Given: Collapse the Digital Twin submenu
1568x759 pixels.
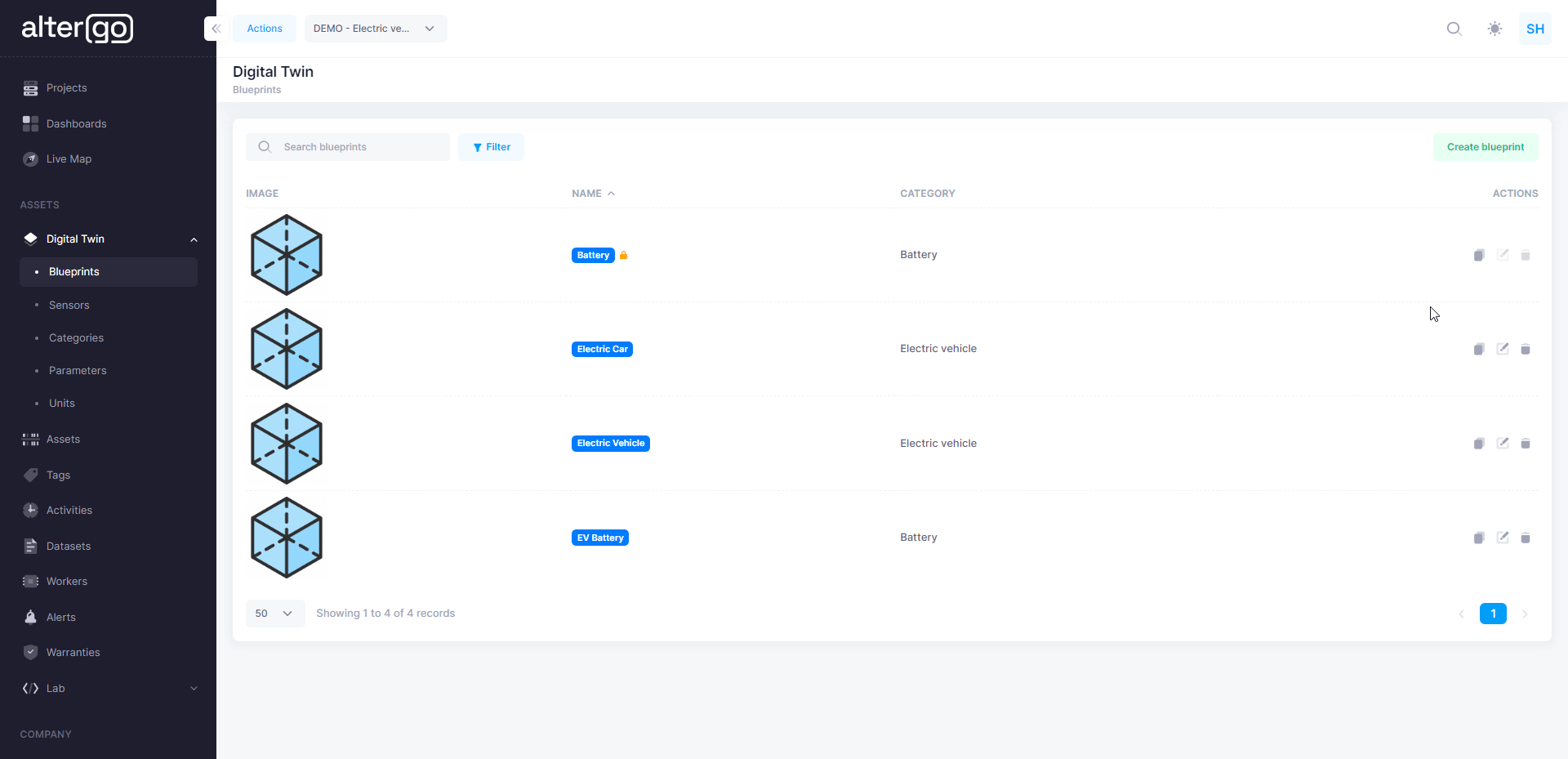Looking at the screenshot, I should [x=194, y=239].
